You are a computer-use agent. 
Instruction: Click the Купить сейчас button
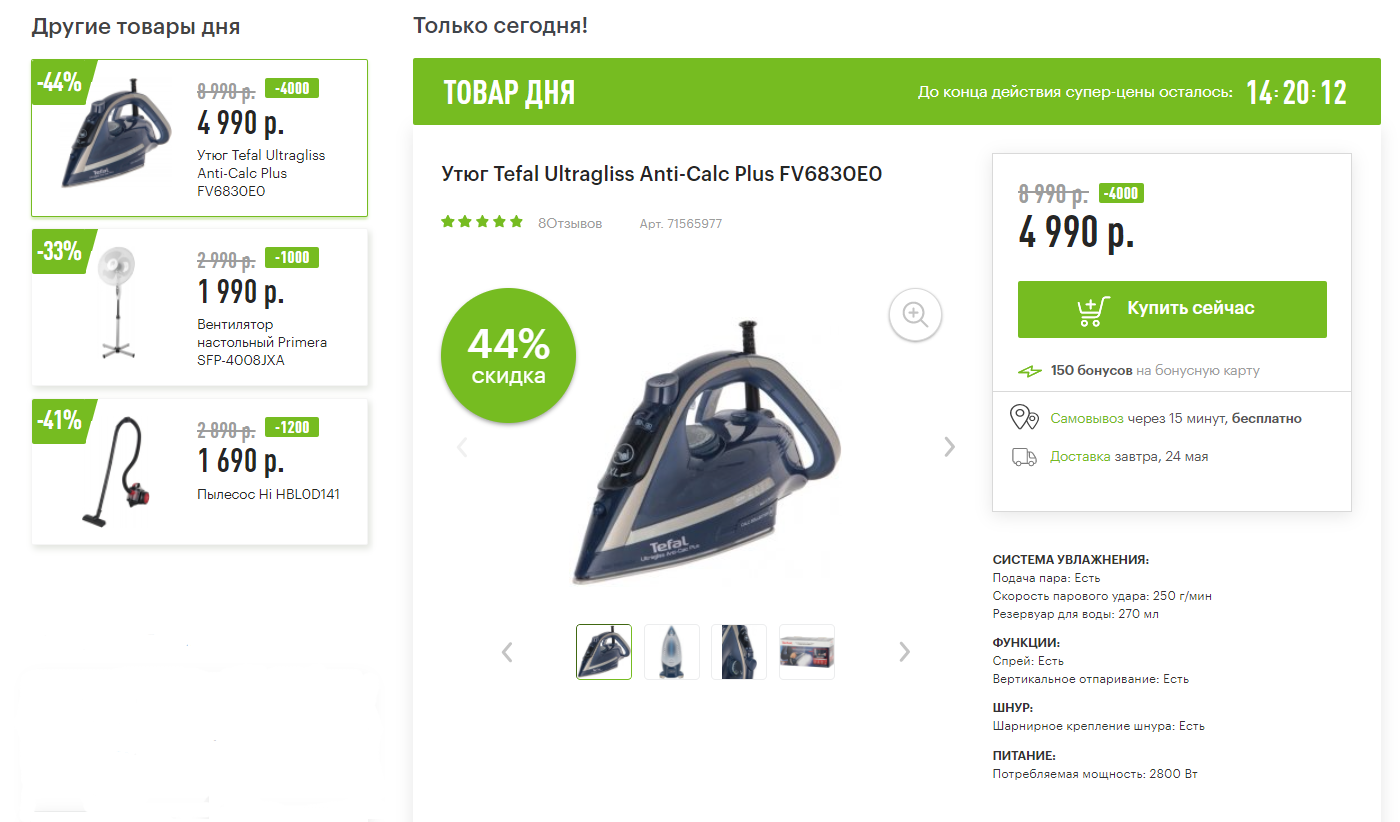1172,309
